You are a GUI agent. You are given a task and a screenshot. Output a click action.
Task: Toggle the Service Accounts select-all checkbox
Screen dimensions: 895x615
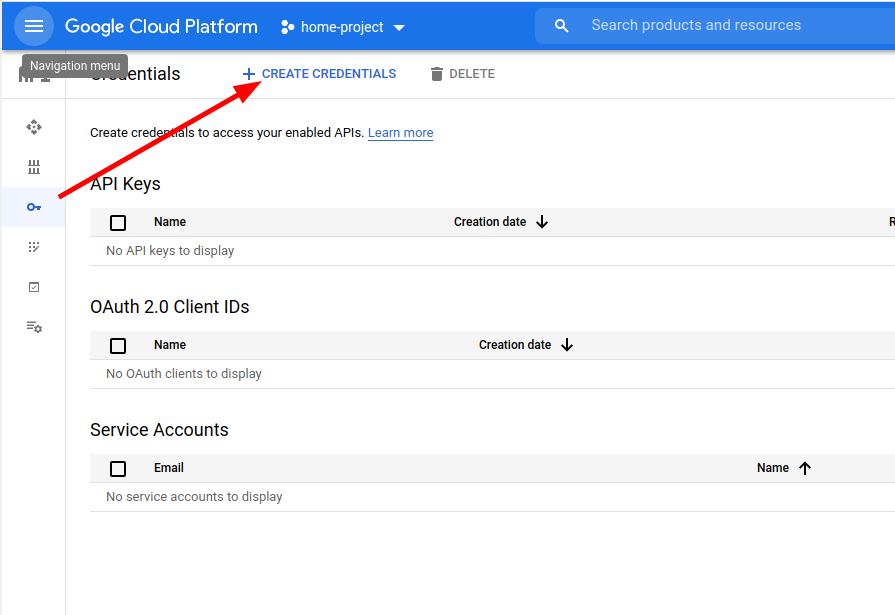[x=118, y=469]
